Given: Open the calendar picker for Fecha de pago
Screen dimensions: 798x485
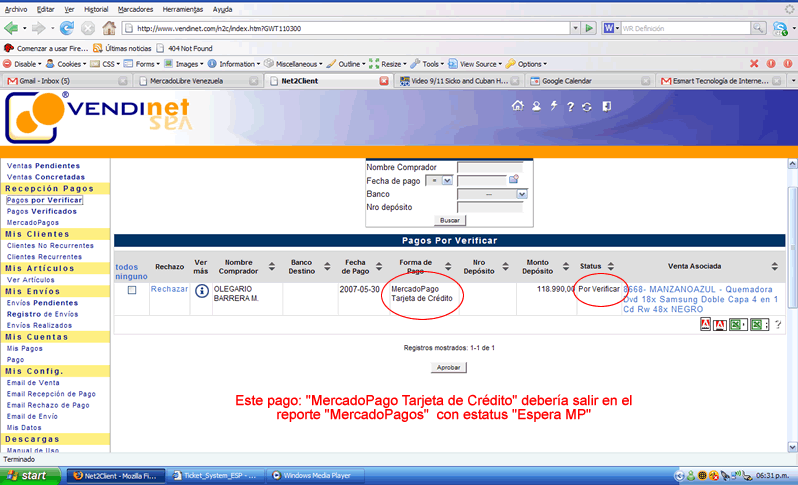Looking at the screenshot, I should (x=514, y=179).
